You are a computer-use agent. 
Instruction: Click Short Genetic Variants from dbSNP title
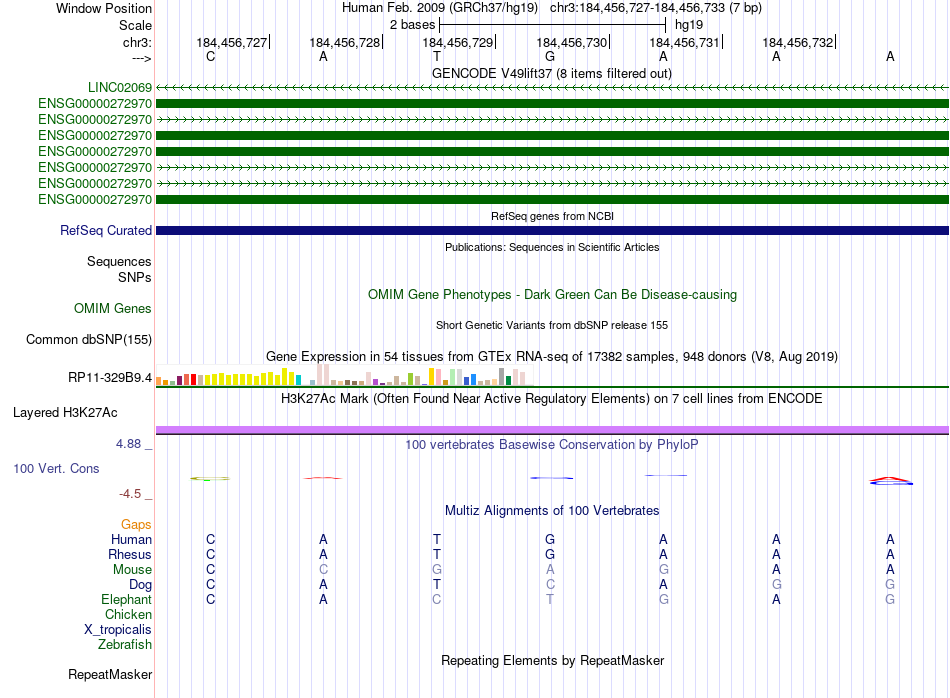tap(552, 325)
